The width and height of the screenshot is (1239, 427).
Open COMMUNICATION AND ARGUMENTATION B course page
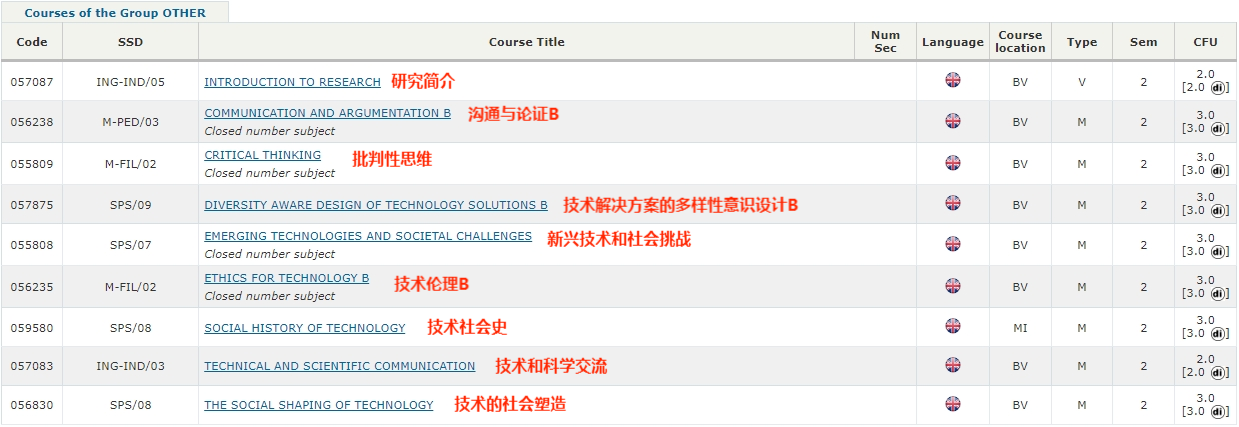(x=328, y=113)
